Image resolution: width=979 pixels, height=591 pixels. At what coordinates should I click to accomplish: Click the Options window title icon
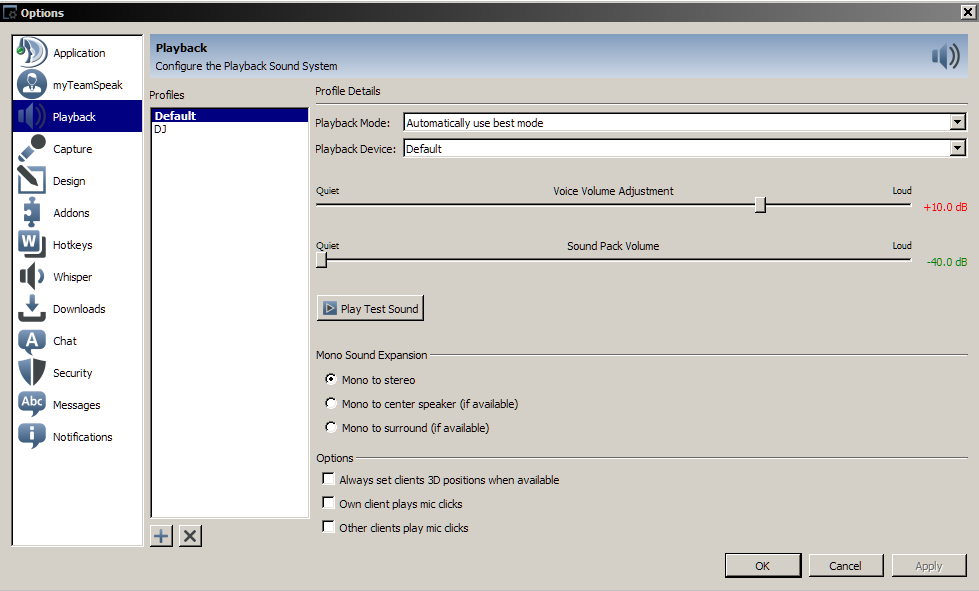[10, 12]
